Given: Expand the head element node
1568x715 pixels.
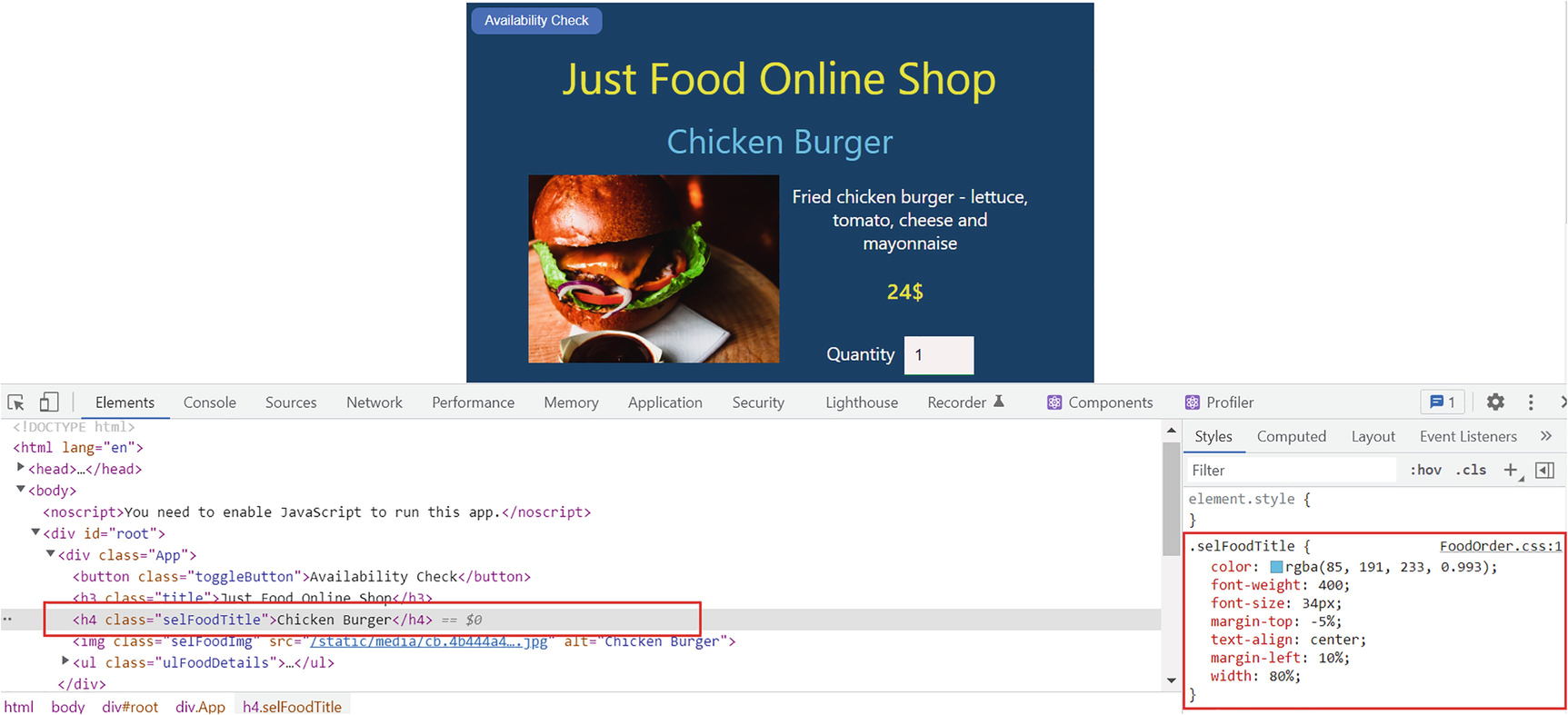Looking at the screenshot, I should (x=20, y=468).
